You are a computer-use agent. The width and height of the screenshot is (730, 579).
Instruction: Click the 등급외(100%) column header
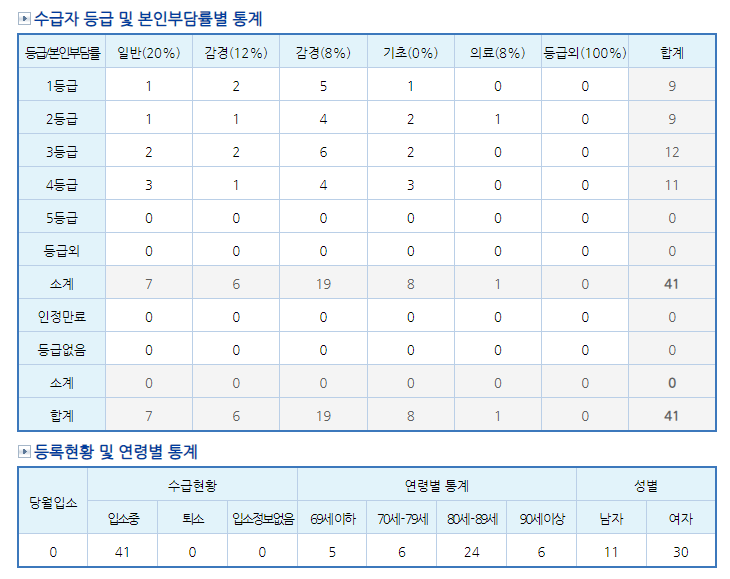pyautogui.click(x=585, y=53)
